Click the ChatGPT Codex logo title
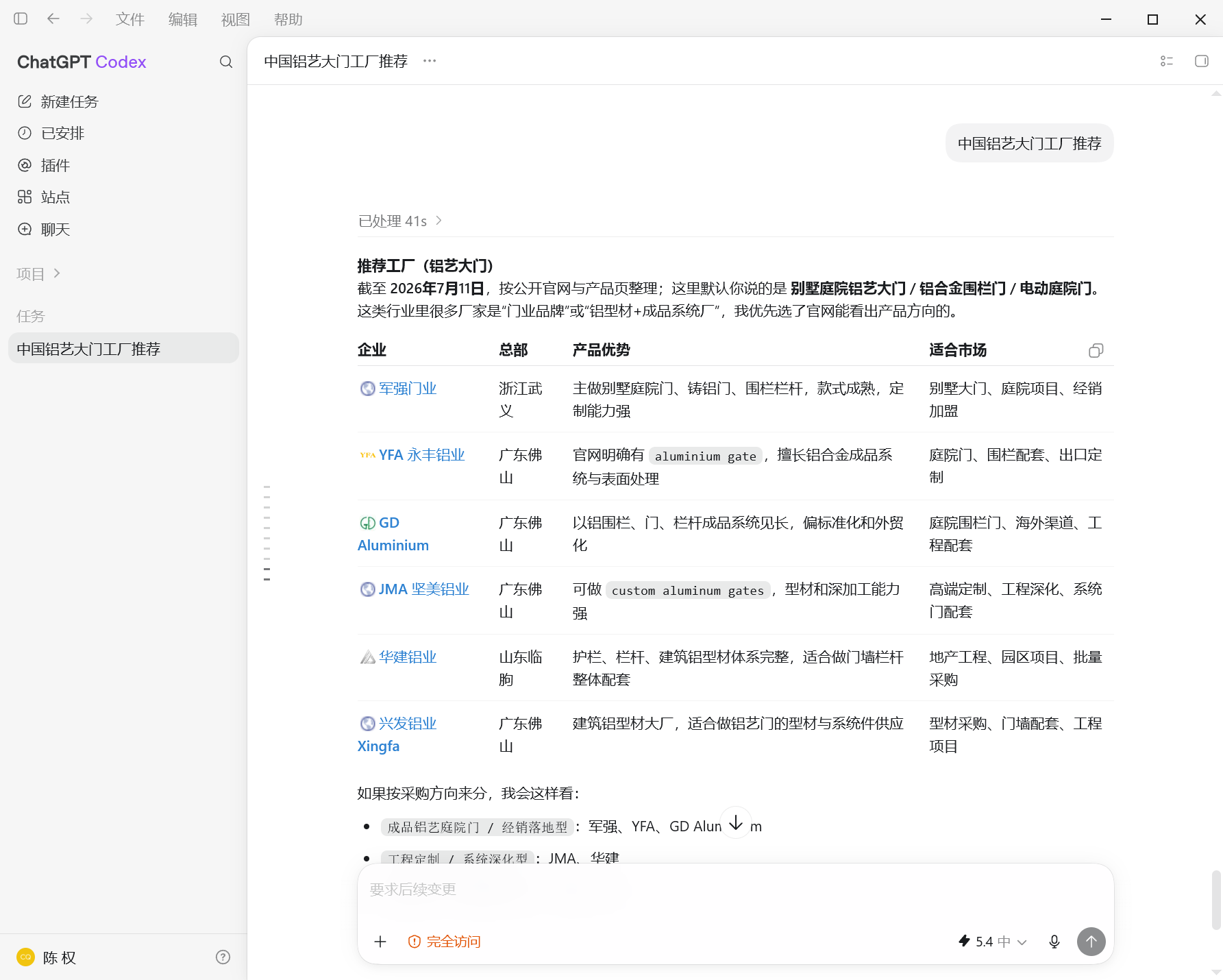Viewport: 1223px width, 980px height. (x=82, y=62)
